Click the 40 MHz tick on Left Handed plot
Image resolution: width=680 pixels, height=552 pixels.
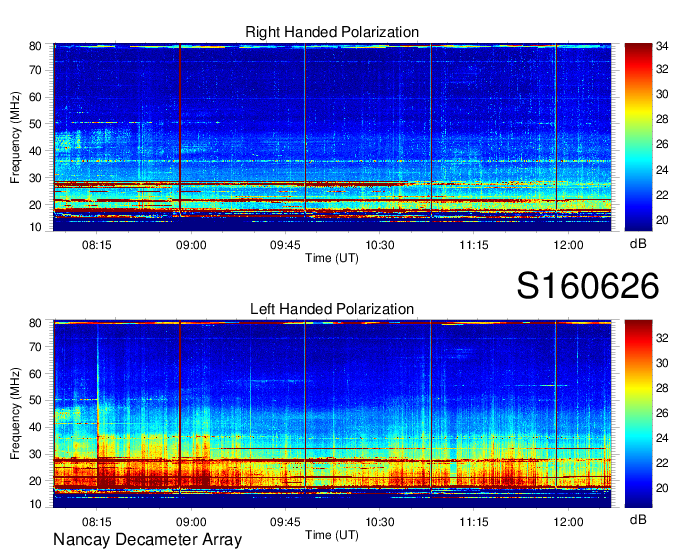[x=35, y=427]
